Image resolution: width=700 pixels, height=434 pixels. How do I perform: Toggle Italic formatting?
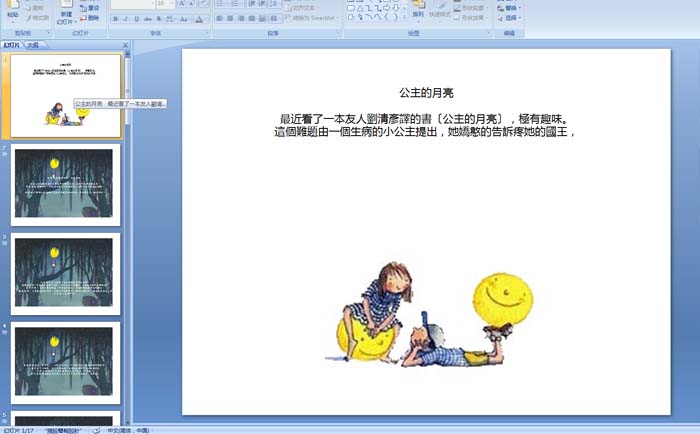point(126,19)
